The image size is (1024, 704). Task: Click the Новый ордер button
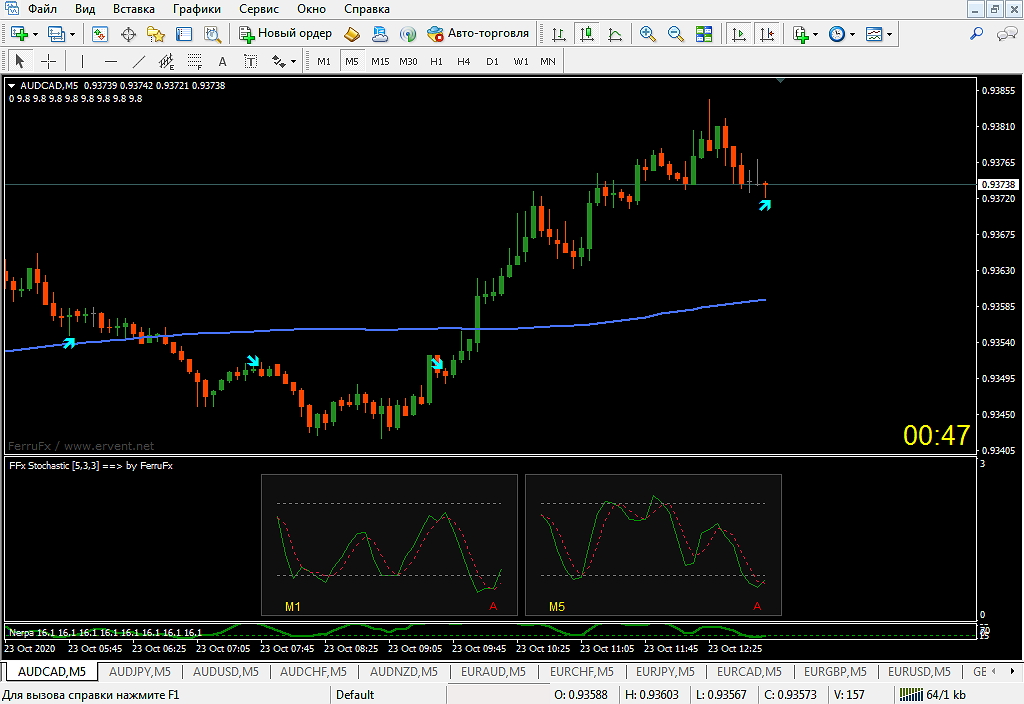pos(285,33)
